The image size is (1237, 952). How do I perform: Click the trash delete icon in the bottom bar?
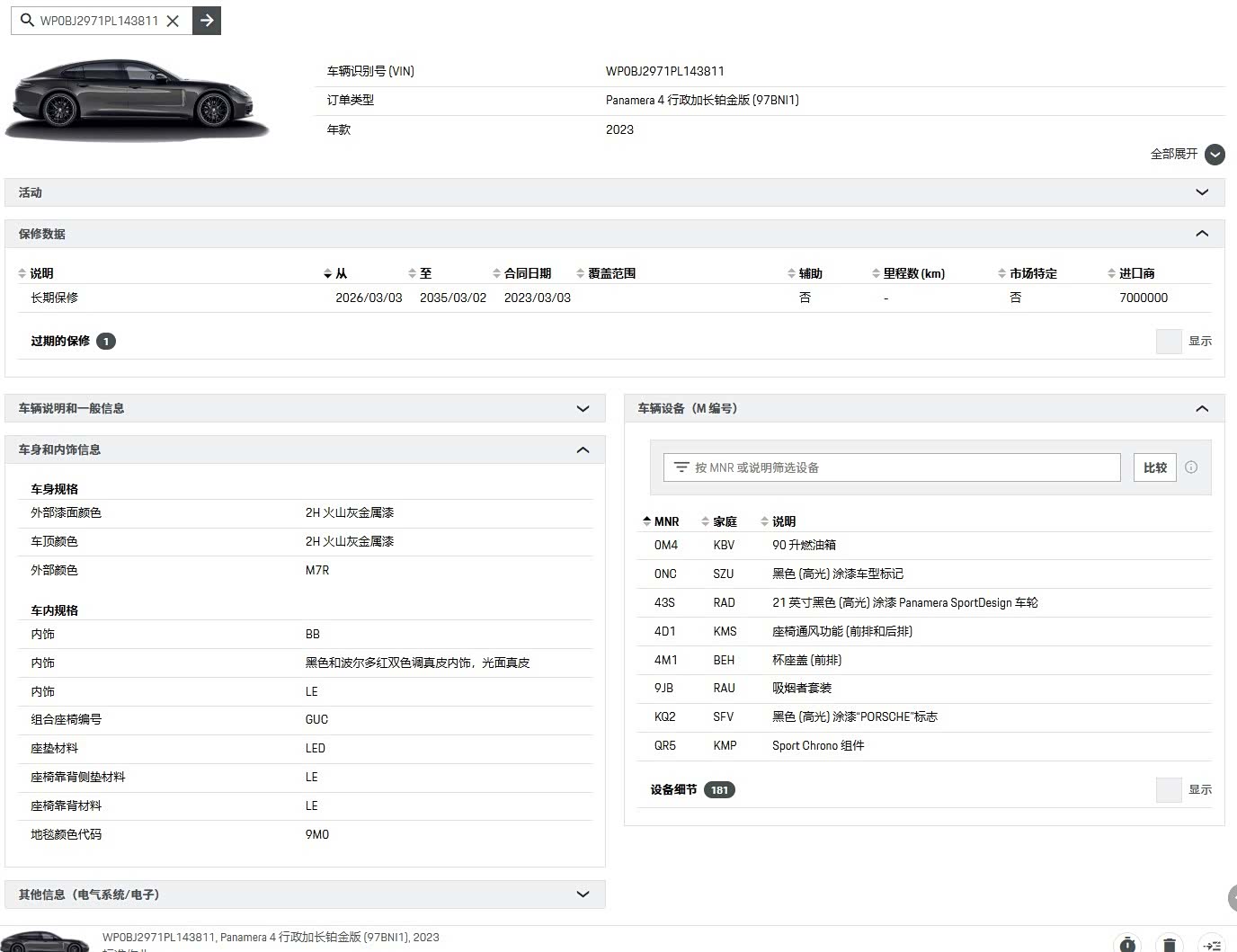point(1169,943)
